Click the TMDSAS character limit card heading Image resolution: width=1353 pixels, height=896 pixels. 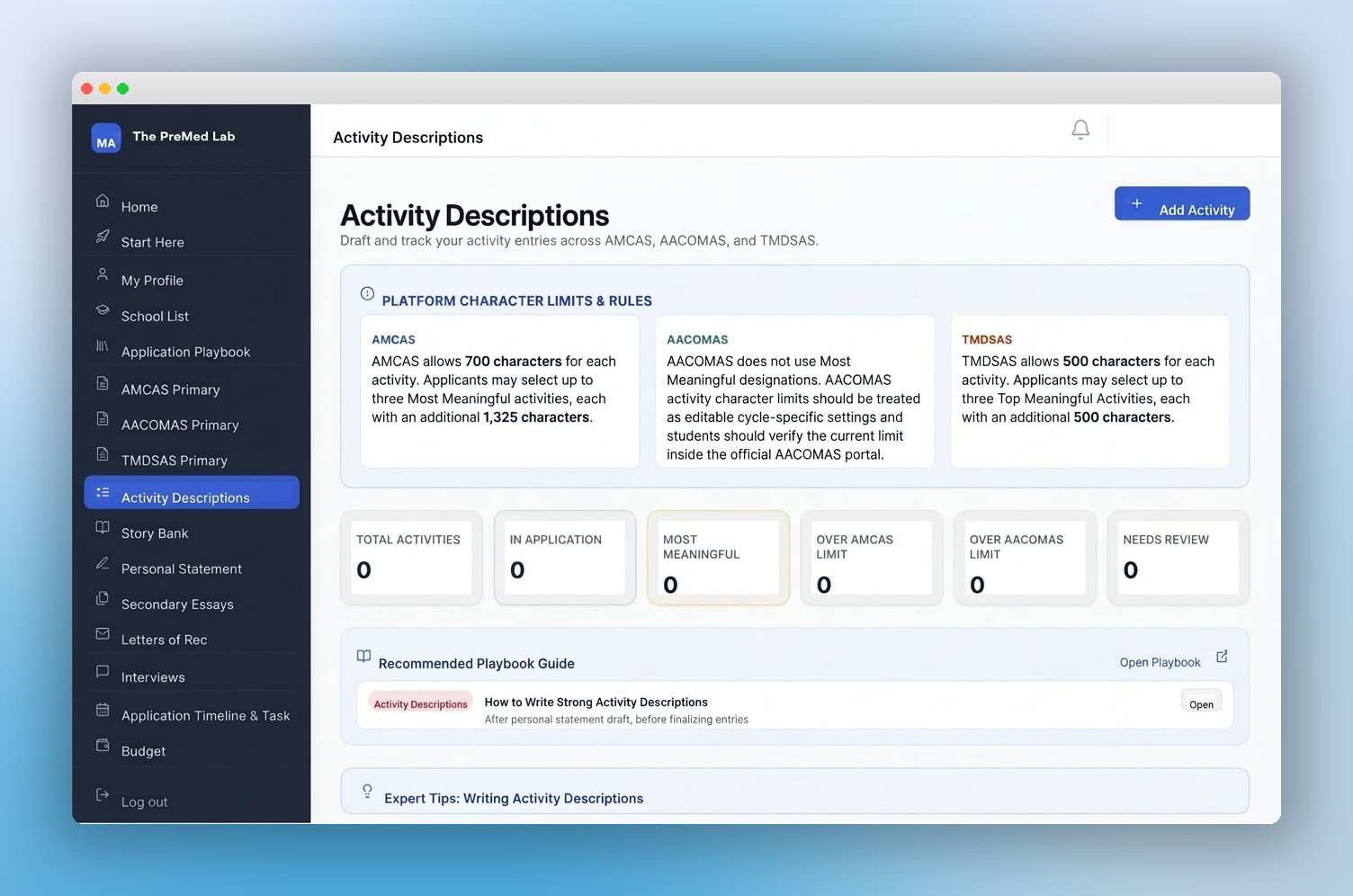[x=987, y=339]
